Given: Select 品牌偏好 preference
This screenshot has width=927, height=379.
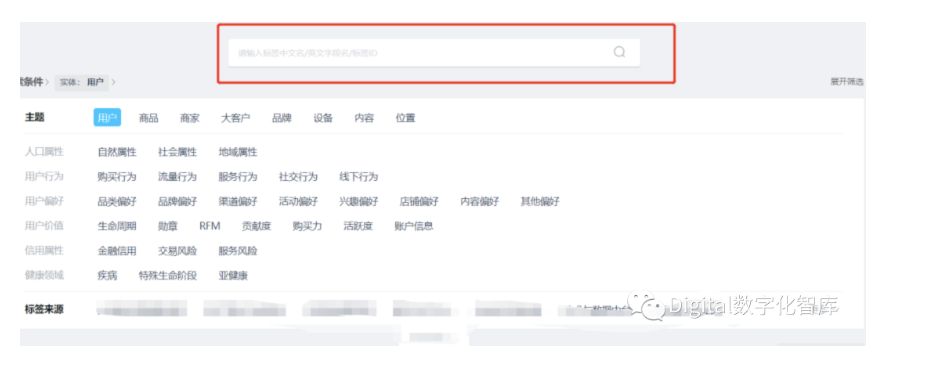Looking at the screenshot, I should [x=177, y=202].
